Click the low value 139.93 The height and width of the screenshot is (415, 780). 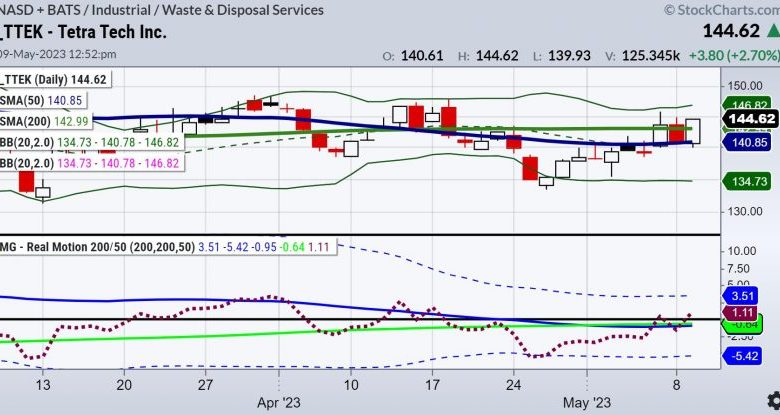click(569, 55)
